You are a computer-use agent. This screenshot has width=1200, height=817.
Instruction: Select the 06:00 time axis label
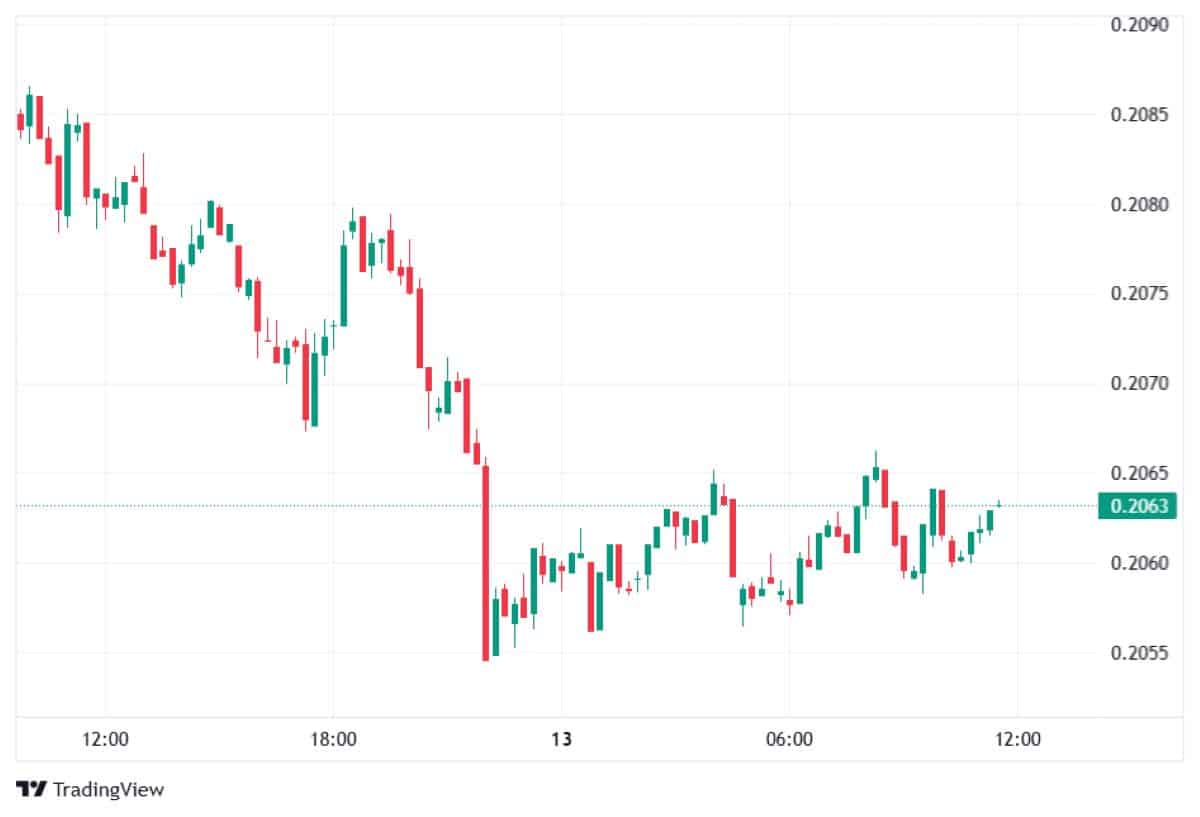788,740
